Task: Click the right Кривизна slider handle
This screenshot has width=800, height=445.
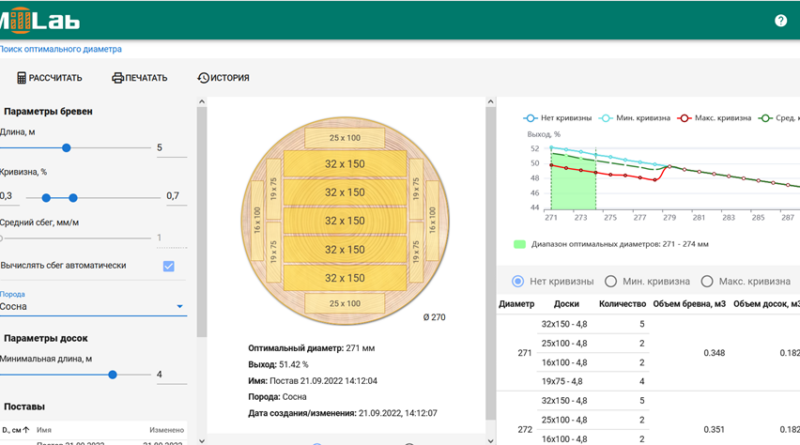Action: tap(73, 197)
